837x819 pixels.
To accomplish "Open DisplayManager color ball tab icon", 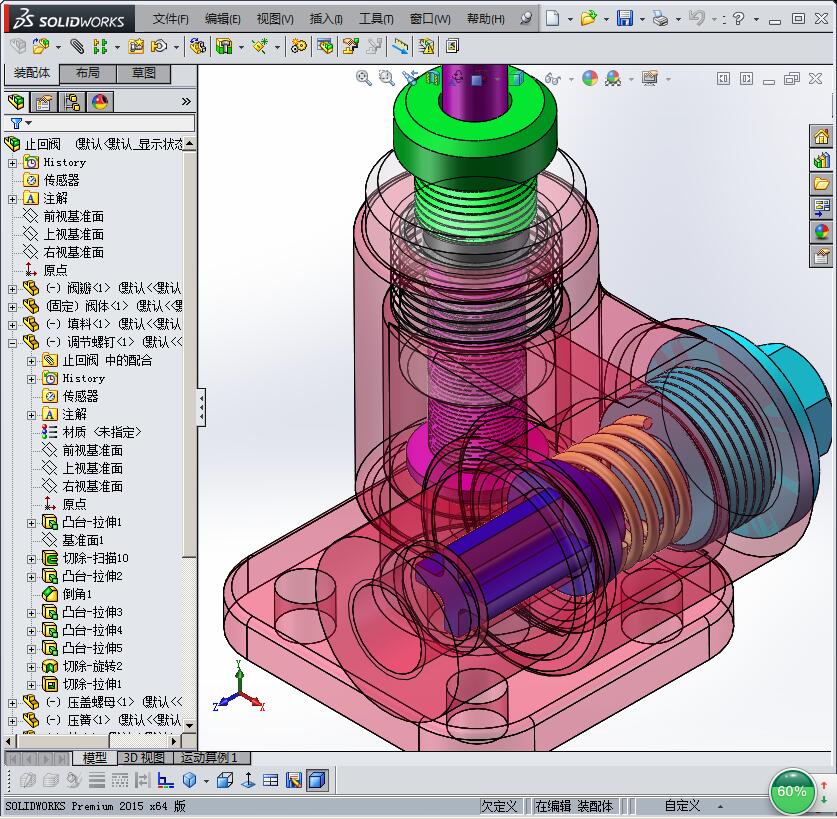I will [99, 101].
